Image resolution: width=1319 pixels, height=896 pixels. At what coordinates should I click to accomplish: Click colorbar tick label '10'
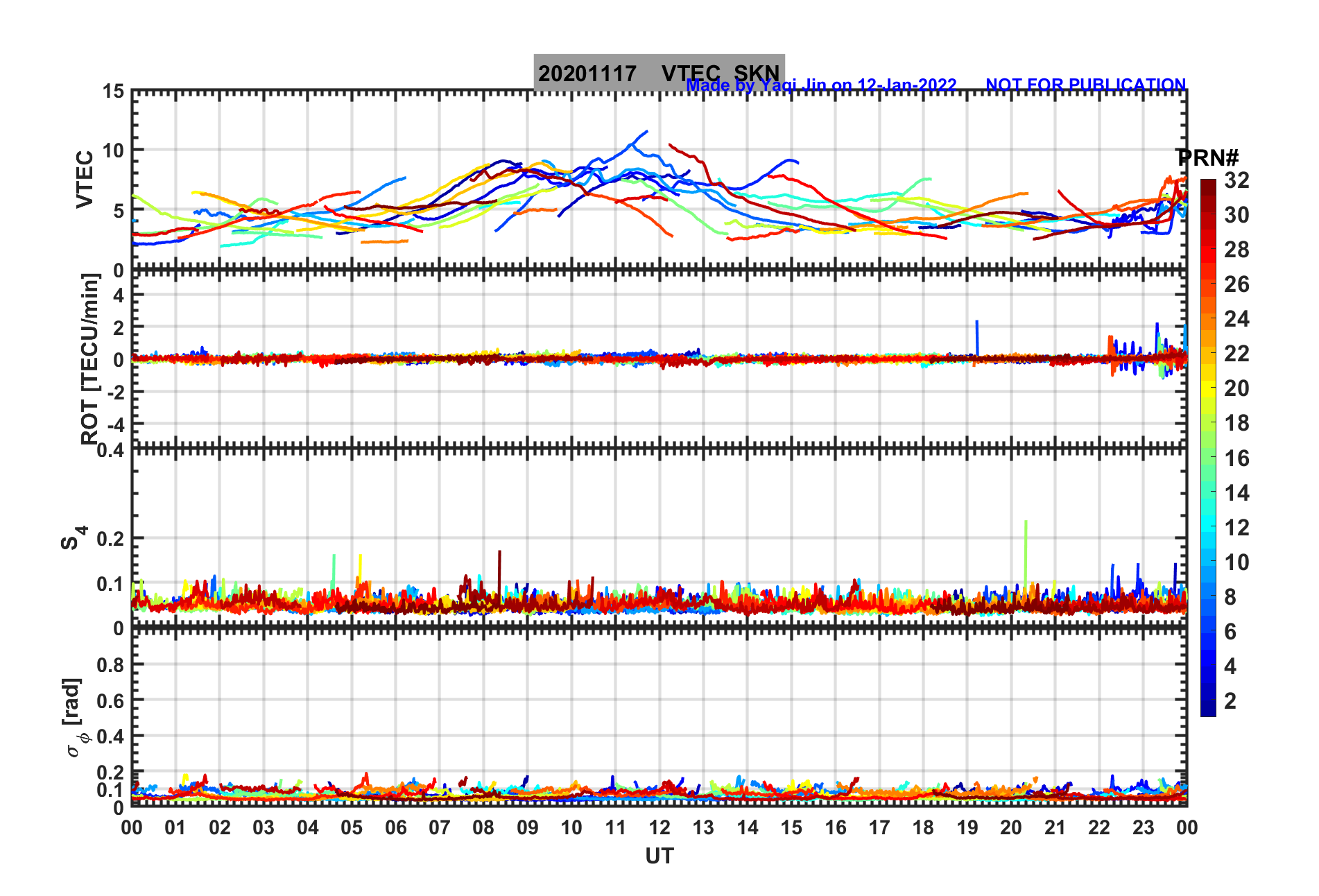[x=1236, y=562]
